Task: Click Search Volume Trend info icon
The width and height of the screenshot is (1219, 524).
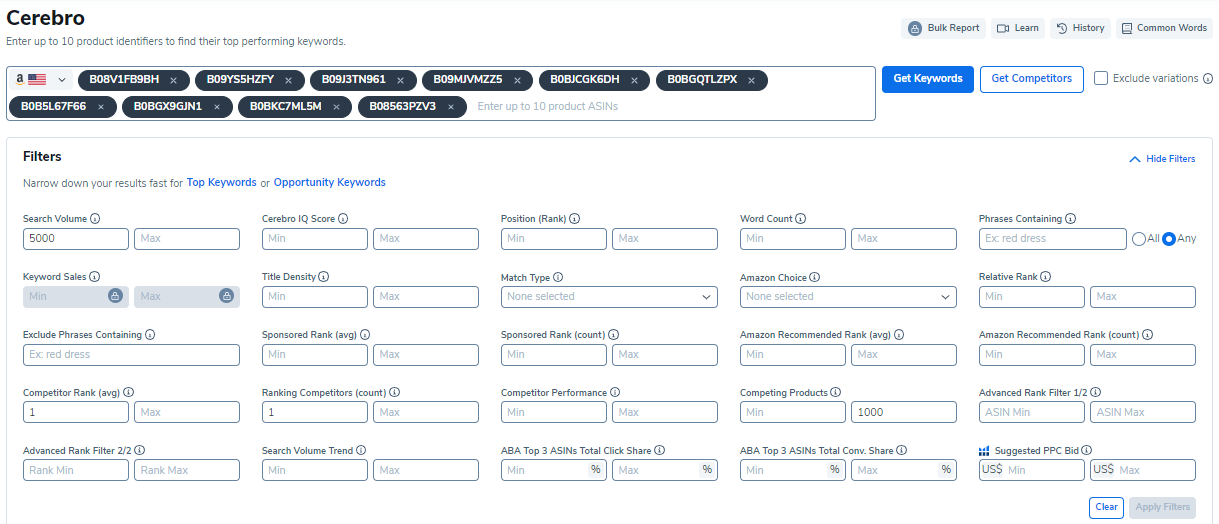Action: (361, 451)
